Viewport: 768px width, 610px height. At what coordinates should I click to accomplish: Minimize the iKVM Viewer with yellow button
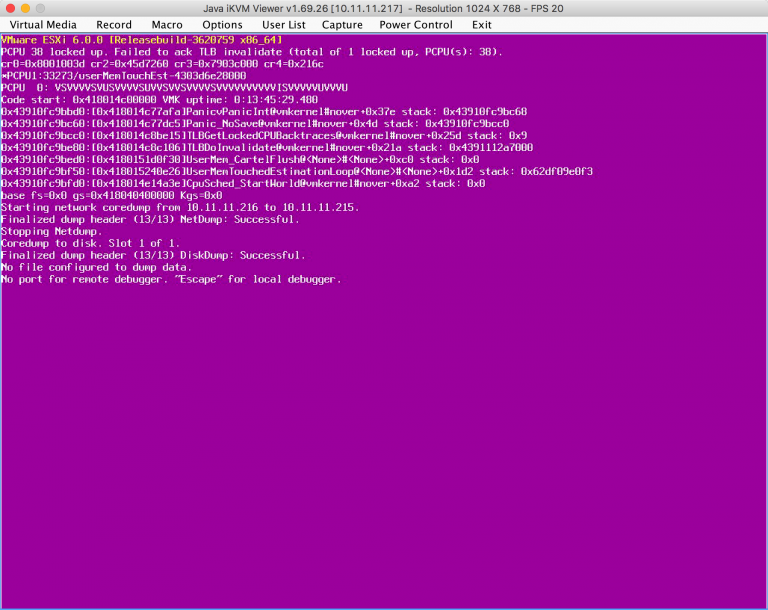tap(28, 7)
